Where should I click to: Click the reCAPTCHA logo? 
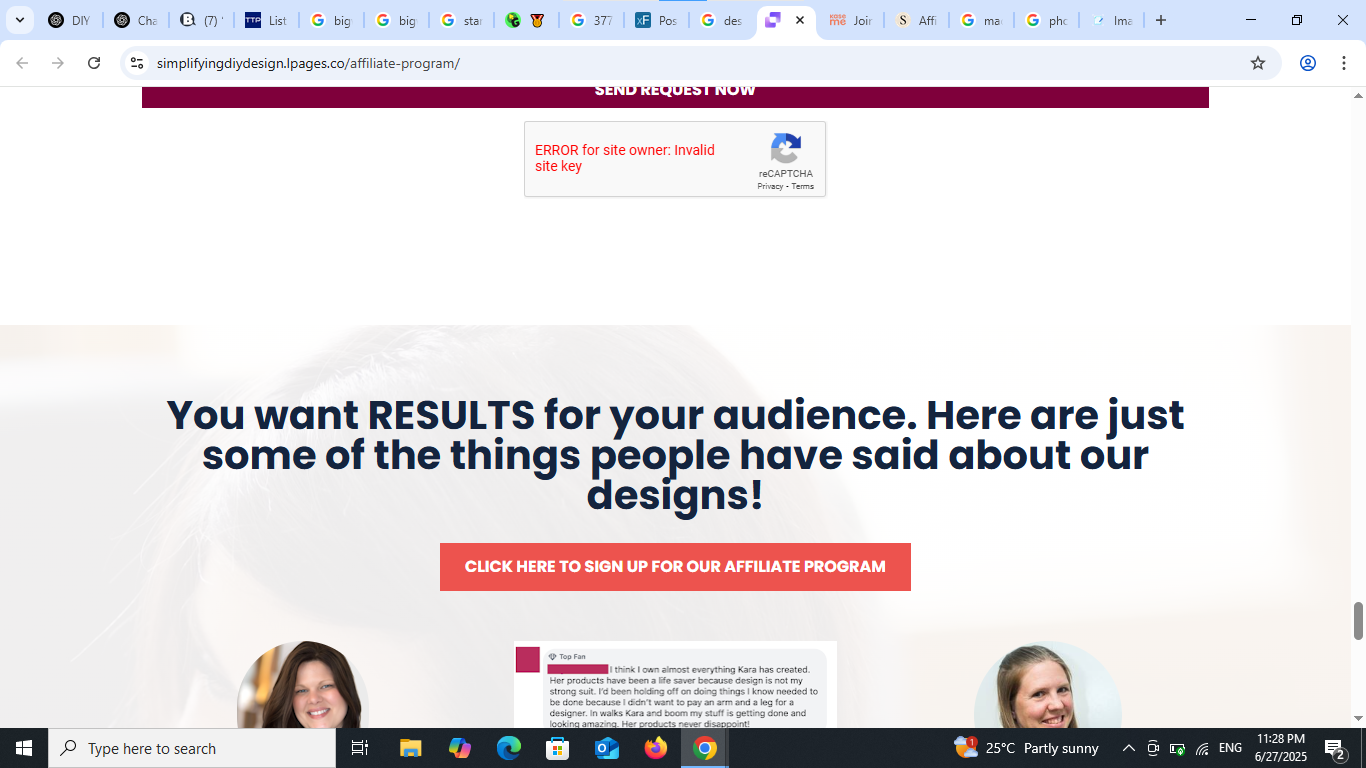click(786, 149)
